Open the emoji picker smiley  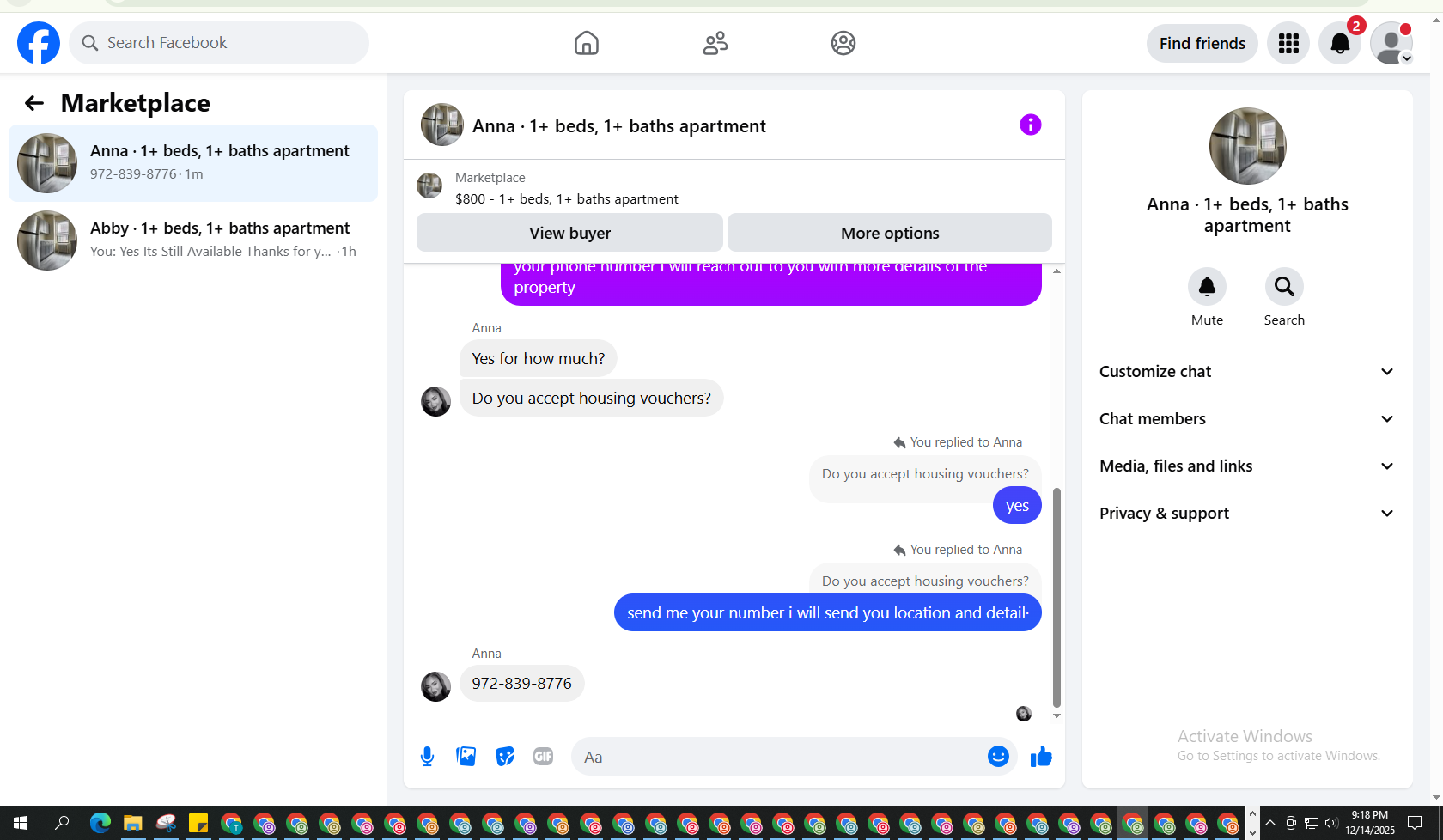pyautogui.click(x=998, y=756)
